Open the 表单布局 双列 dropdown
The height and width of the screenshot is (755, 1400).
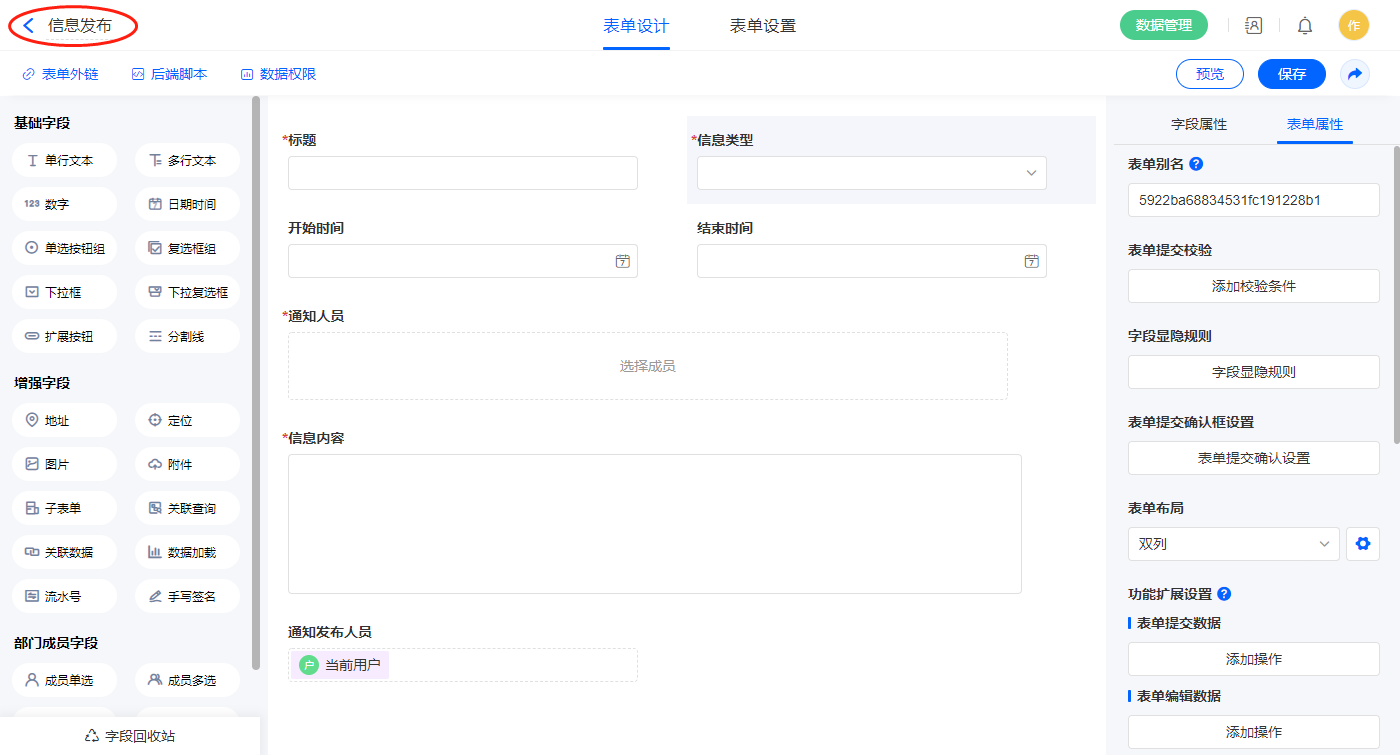1233,544
